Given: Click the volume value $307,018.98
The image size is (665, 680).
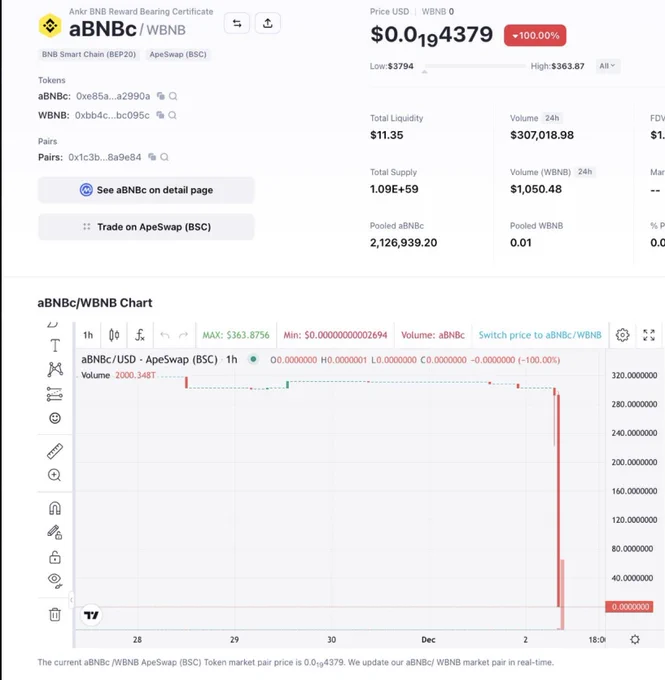Looking at the screenshot, I should [542, 135].
